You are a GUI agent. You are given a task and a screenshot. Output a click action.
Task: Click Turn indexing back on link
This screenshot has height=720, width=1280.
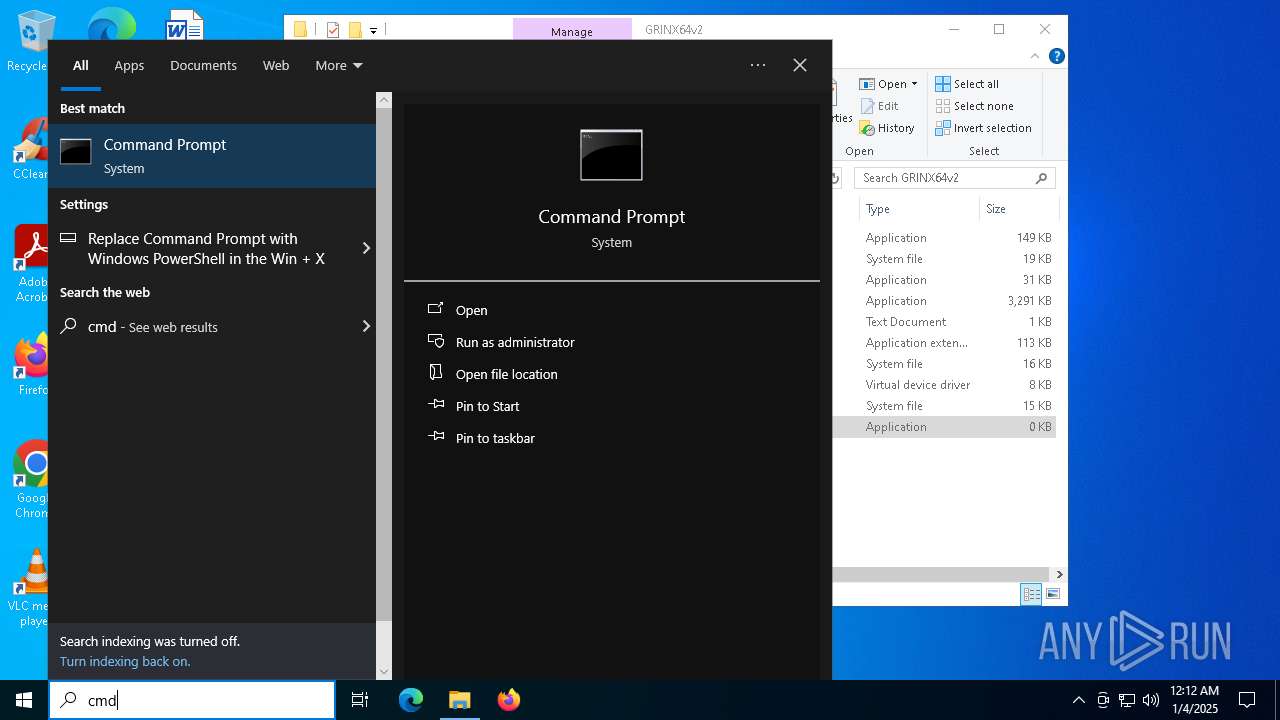tap(125, 661)
